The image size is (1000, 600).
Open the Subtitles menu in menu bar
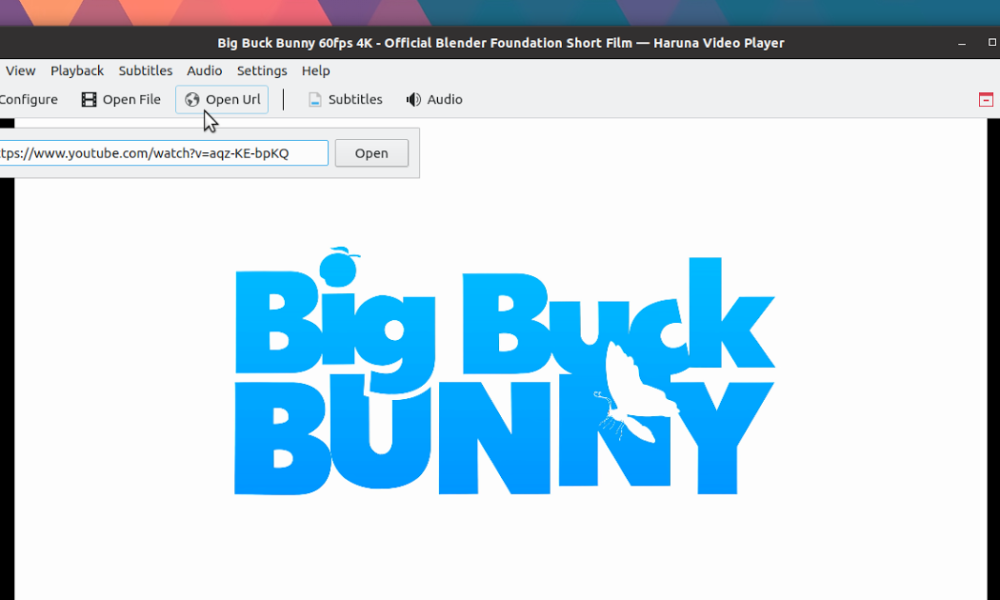pyautogui.click(x=145, y=71)
